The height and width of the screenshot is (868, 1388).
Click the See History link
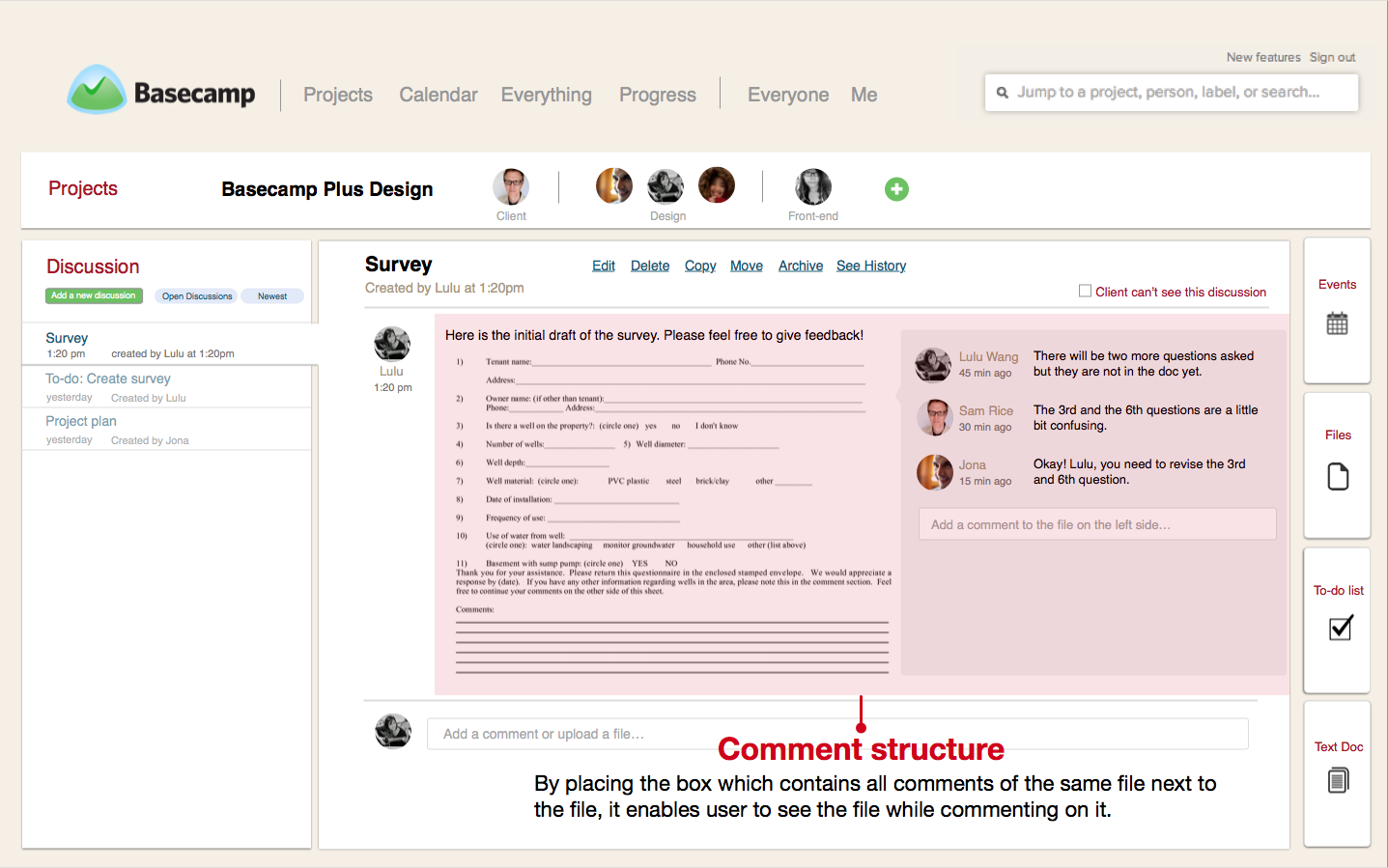(x=871, y=266)
